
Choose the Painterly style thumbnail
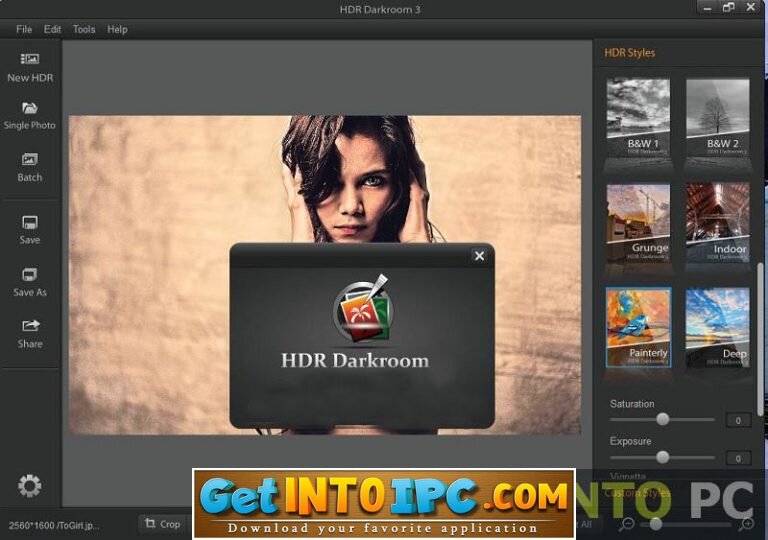coord(638,327)
